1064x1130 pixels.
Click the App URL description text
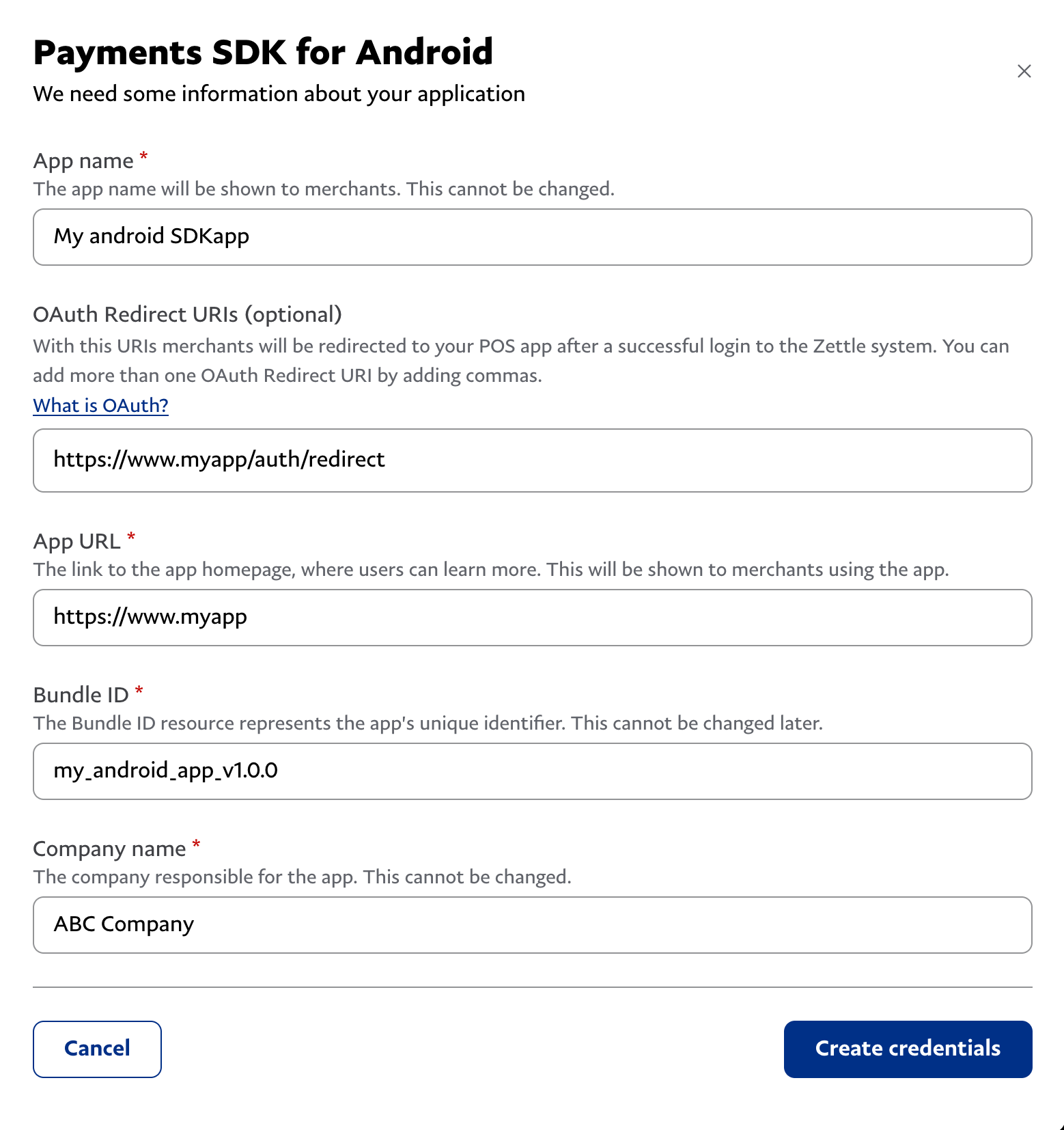(492, 569)
